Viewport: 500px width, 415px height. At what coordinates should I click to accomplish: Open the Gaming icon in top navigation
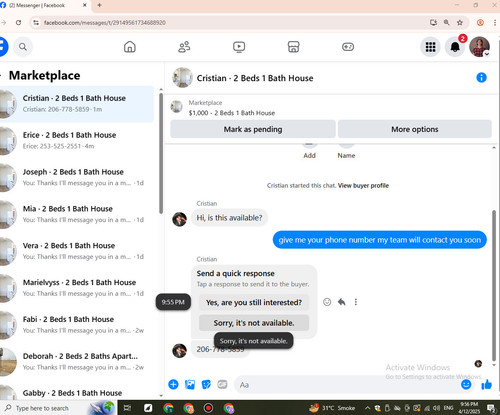[x=348, y=47]
